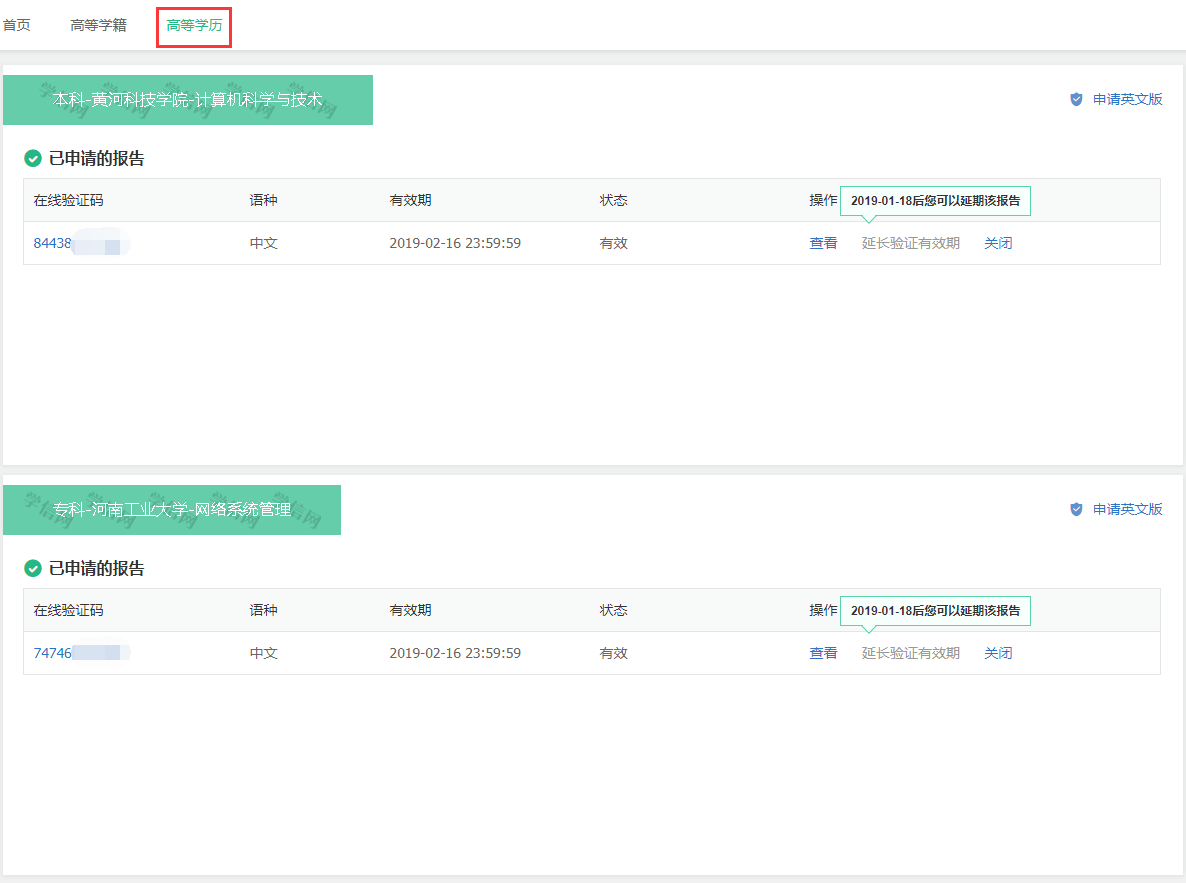Click 关闭 for the 84438 report

click(x=997, y=243)
